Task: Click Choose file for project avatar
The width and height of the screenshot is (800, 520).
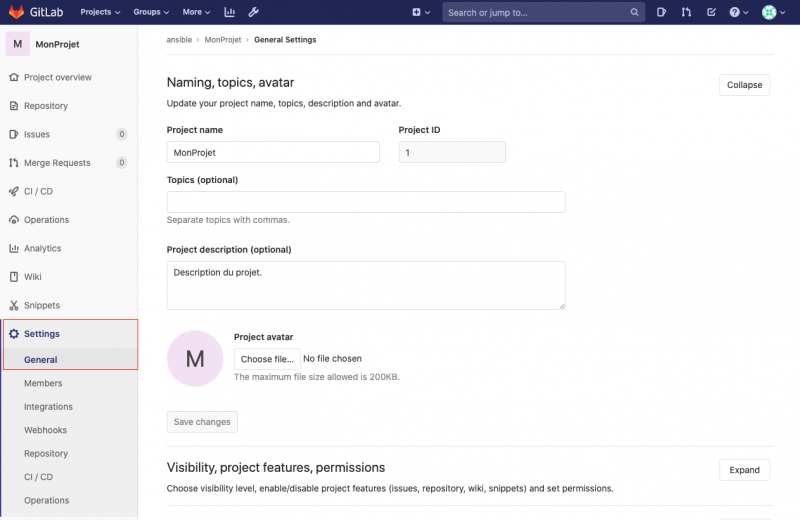Action: [x=267, y=359]
